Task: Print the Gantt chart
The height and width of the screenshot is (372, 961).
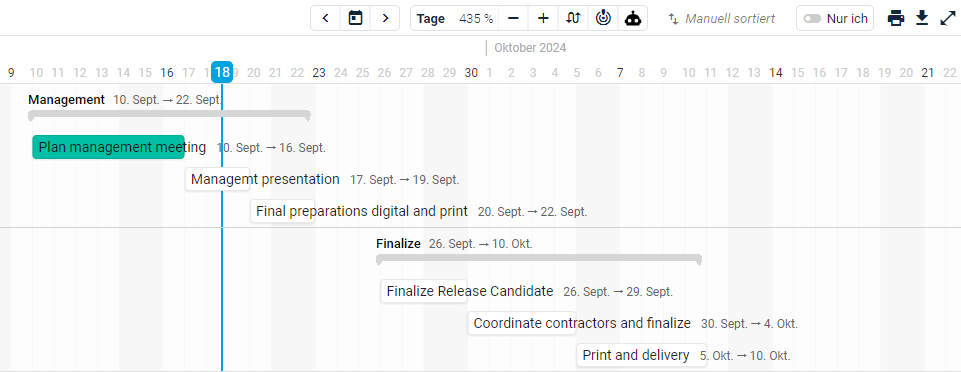Action: click(x=895, y=18)
